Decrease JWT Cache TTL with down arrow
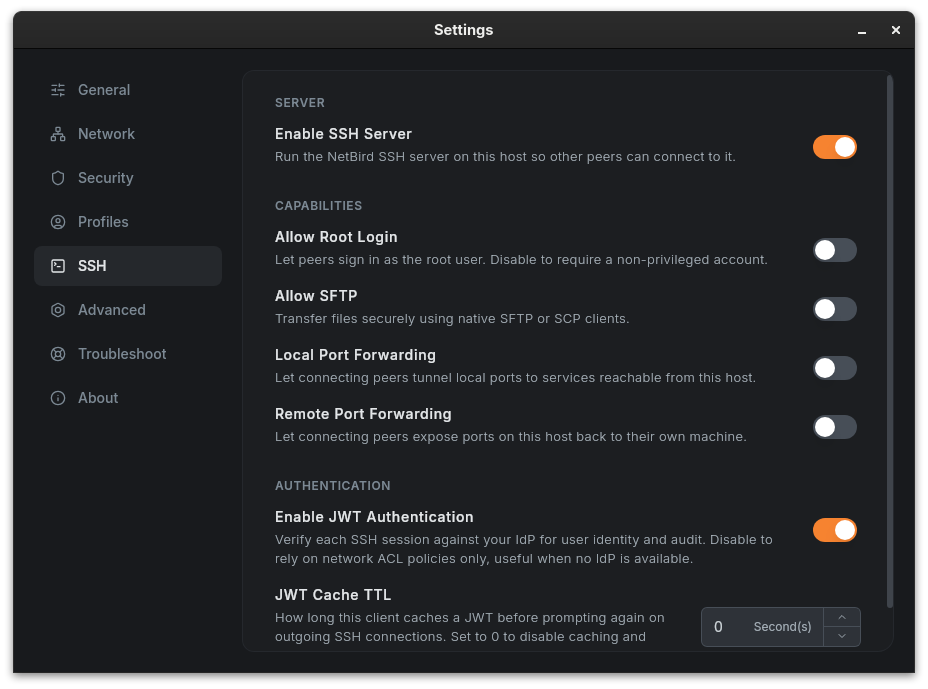The image size is (928, 689). [842, 636]
